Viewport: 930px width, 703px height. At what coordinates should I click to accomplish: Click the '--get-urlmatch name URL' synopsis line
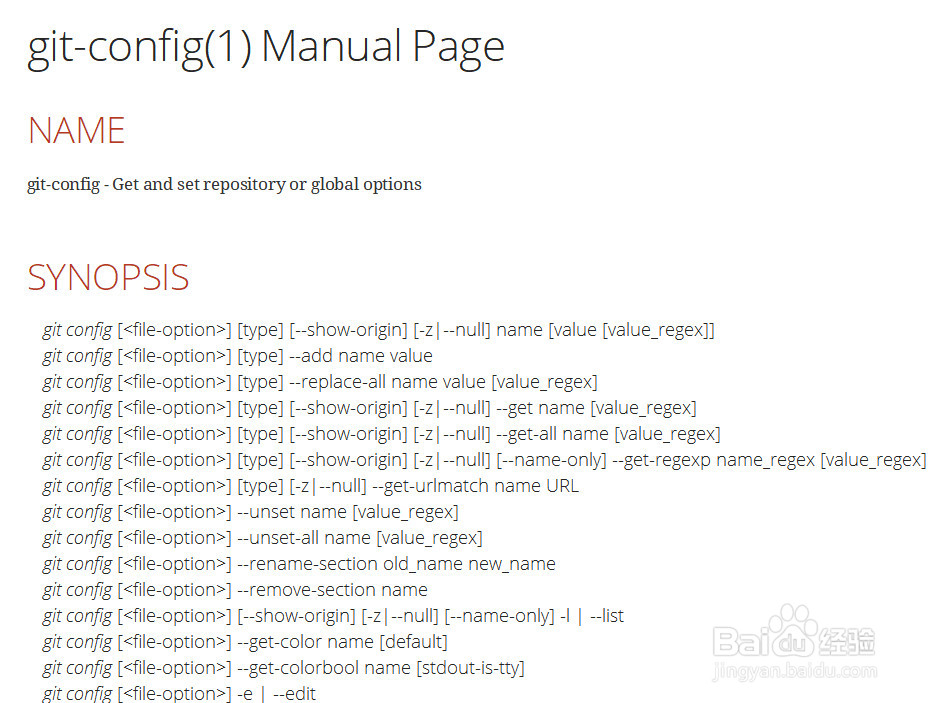(310, 486)
